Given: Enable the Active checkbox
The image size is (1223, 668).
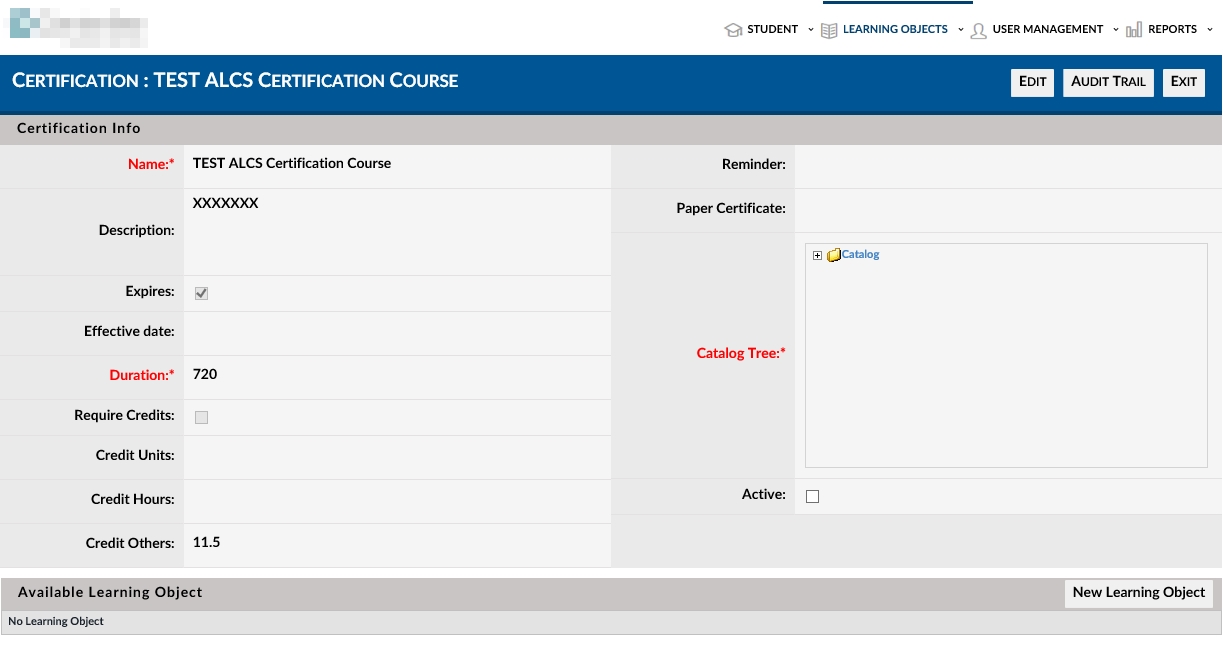Looking at the screenshot, I should point(812,496).
